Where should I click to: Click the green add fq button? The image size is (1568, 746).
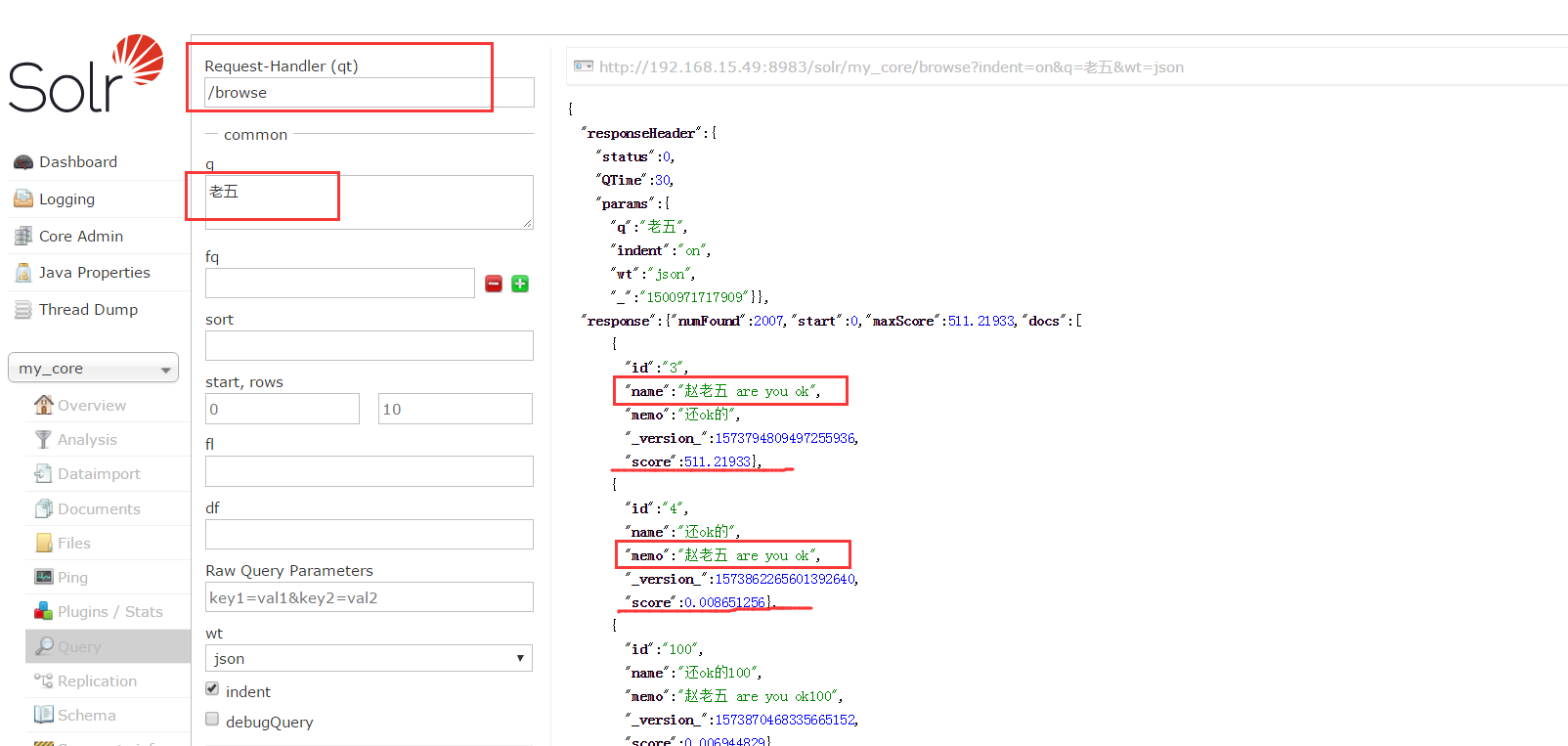520,284
